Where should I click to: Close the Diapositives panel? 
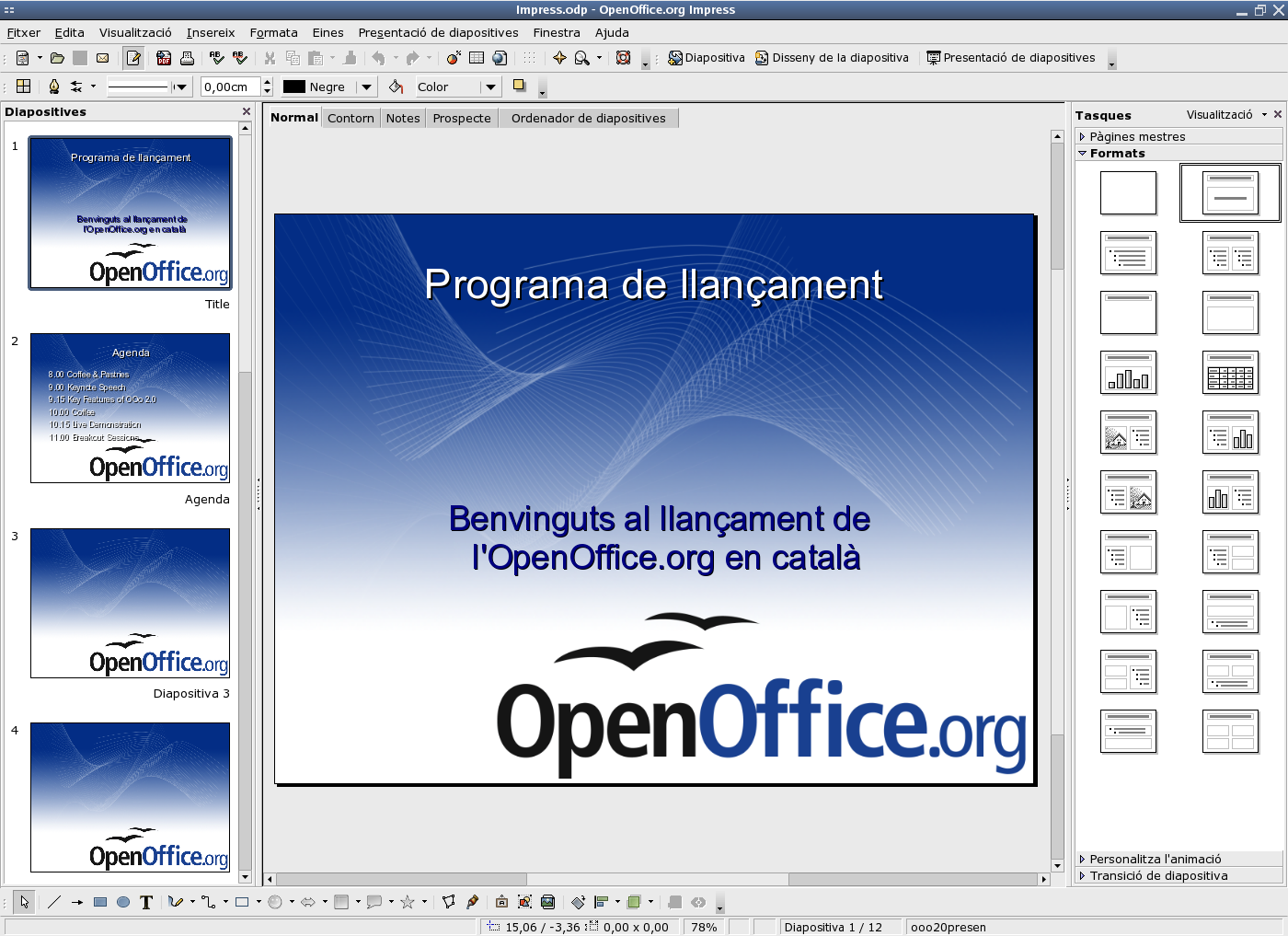(247, 111)
